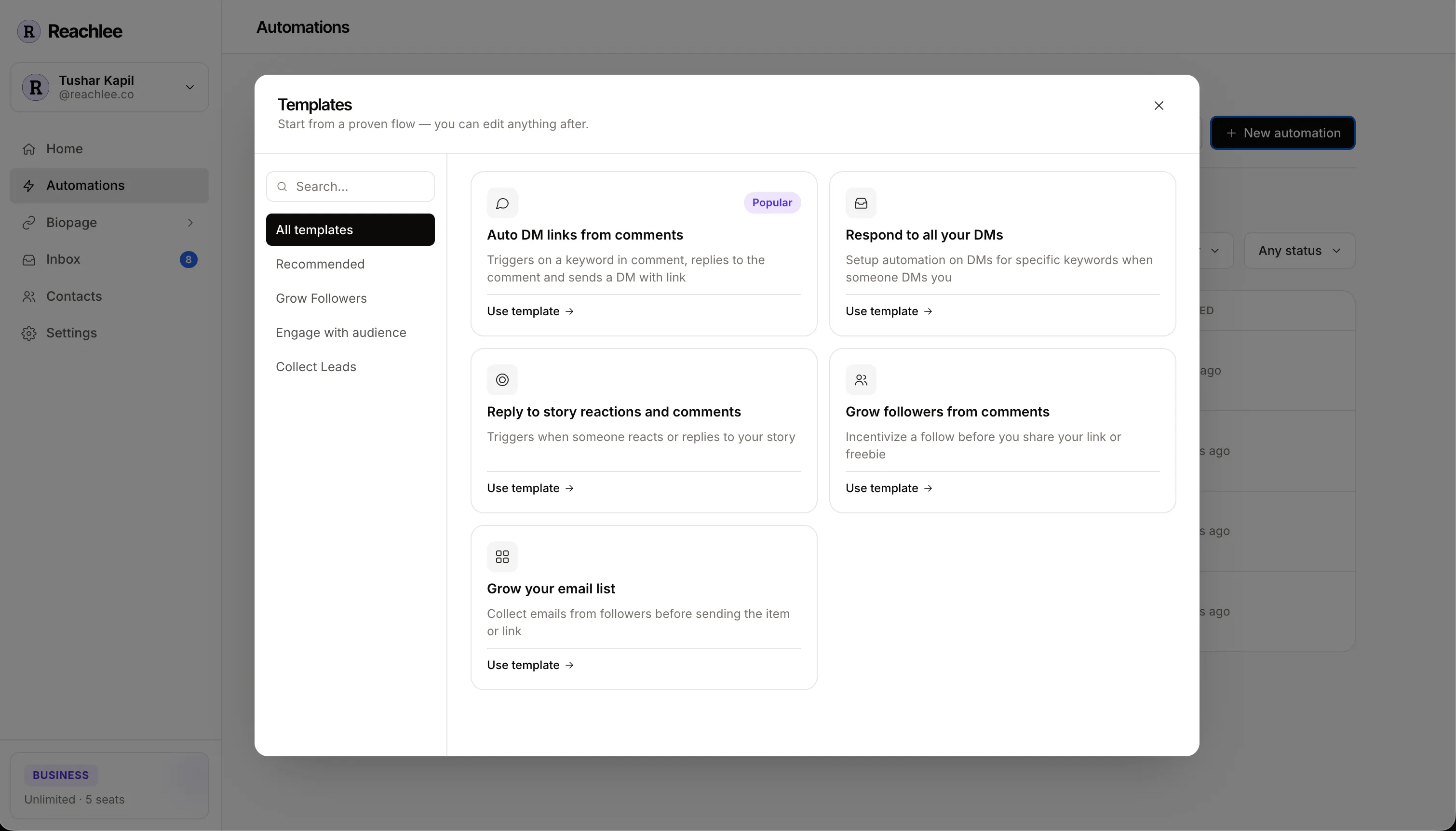Screen dimensions: 1456x831
Task: Use the Reply to story reactions template
Action: coord(530,488)
